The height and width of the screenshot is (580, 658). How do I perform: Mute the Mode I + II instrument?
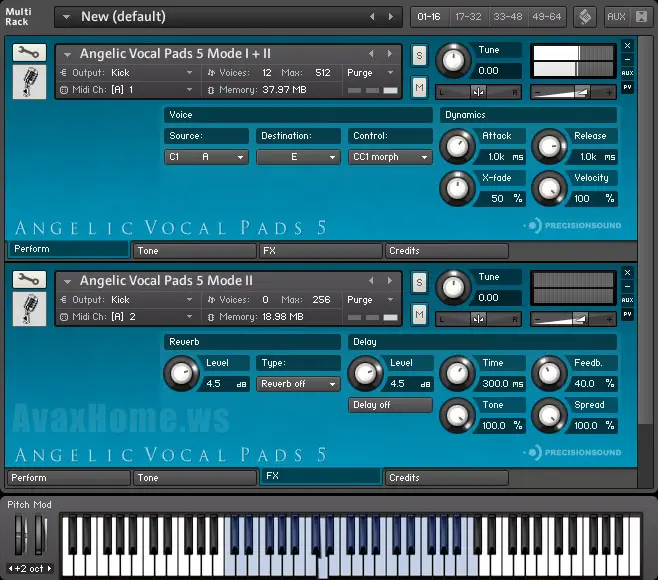point(419,87)
